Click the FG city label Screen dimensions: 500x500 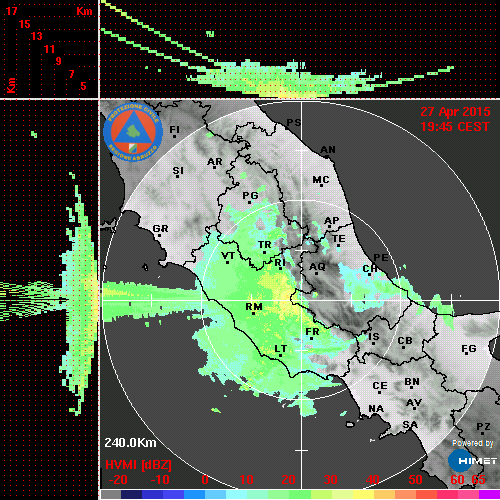point(469,349)
